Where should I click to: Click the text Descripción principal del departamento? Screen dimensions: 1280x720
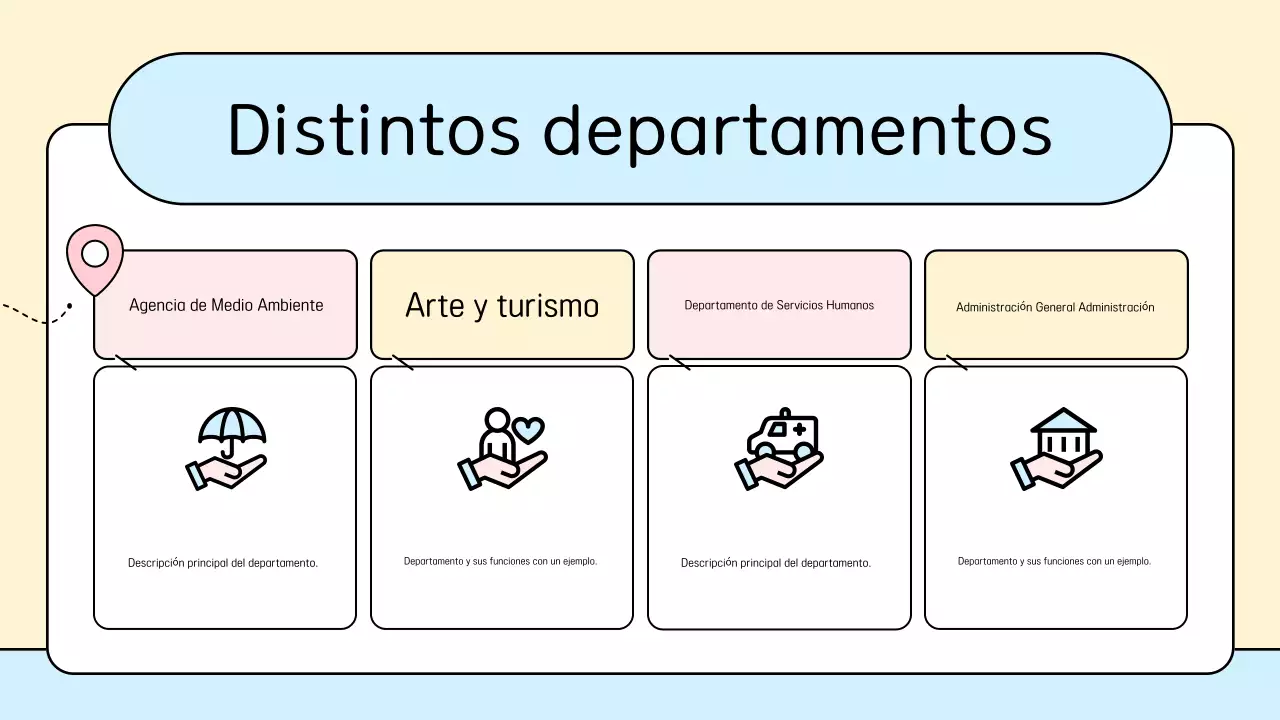click(x=224, y=563)
